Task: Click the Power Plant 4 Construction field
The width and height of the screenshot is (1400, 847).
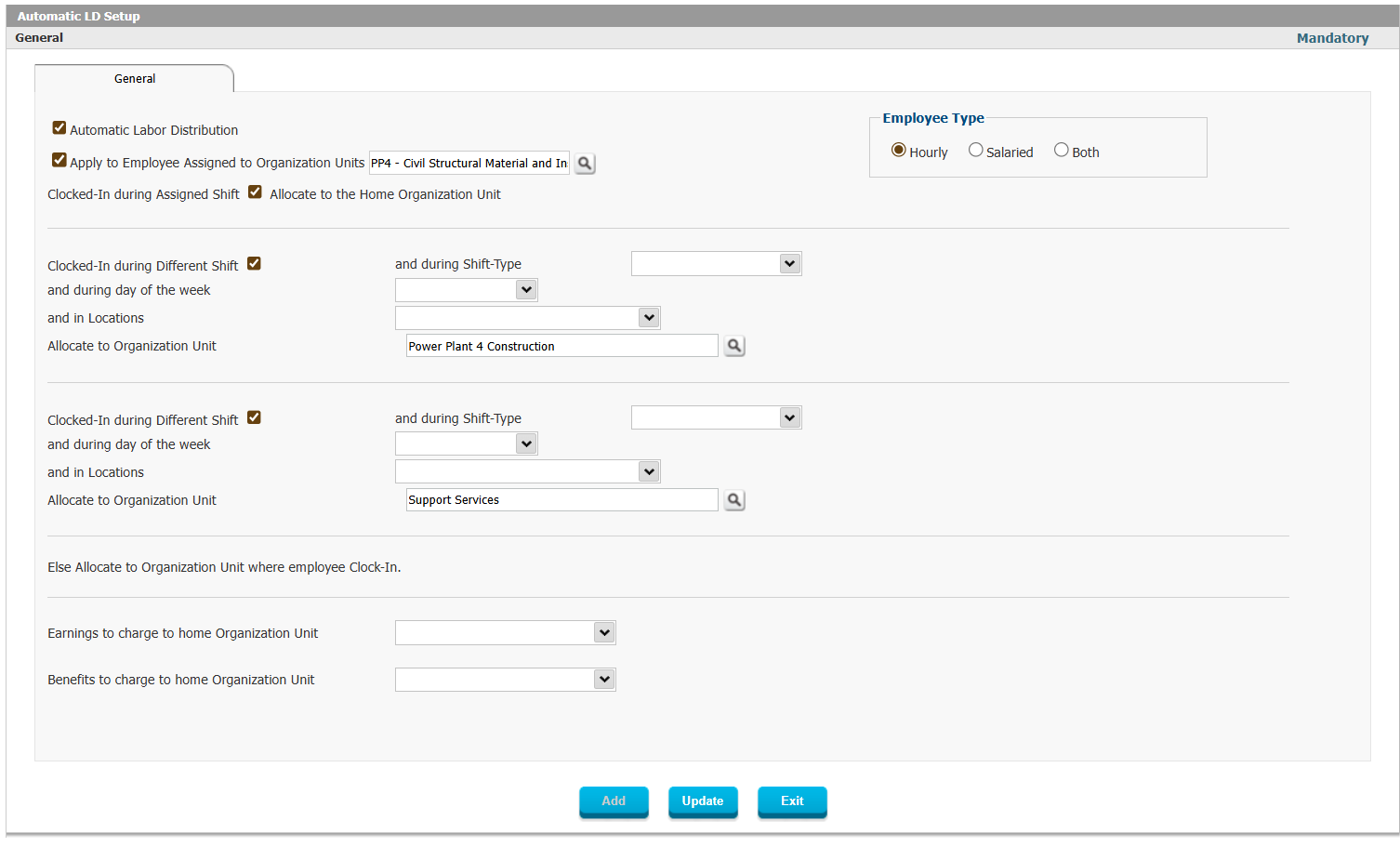Action: pyautogui.click(x=562, y=346)
